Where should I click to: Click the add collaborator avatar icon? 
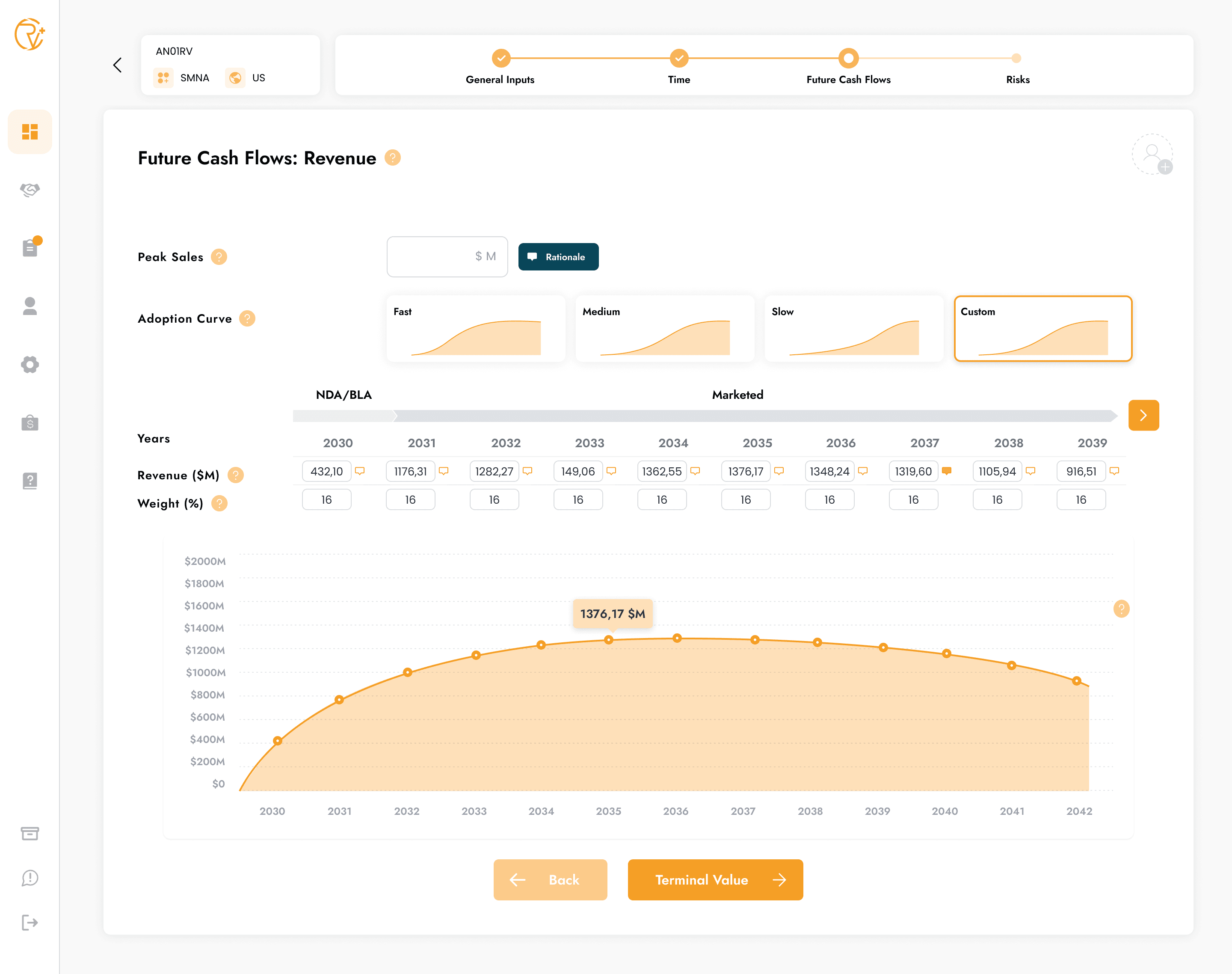[1152, 154]
